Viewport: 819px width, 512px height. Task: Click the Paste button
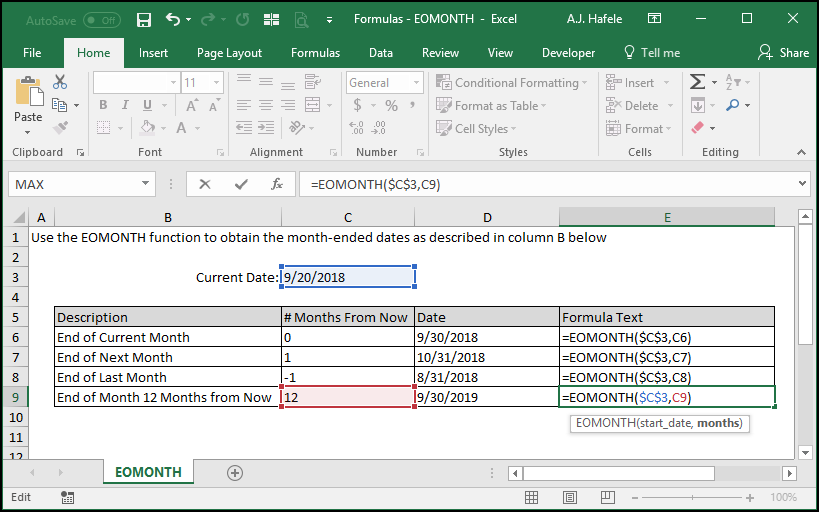click(28, 106)
